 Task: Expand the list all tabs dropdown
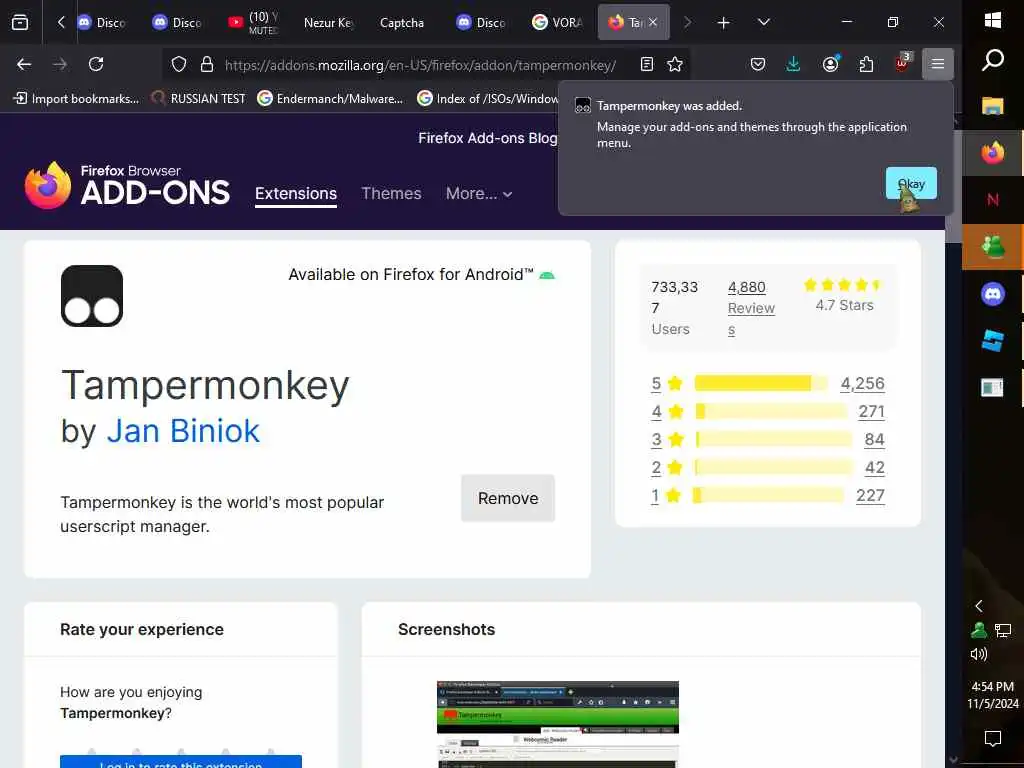pyautogui.click(x=763, y=22)
